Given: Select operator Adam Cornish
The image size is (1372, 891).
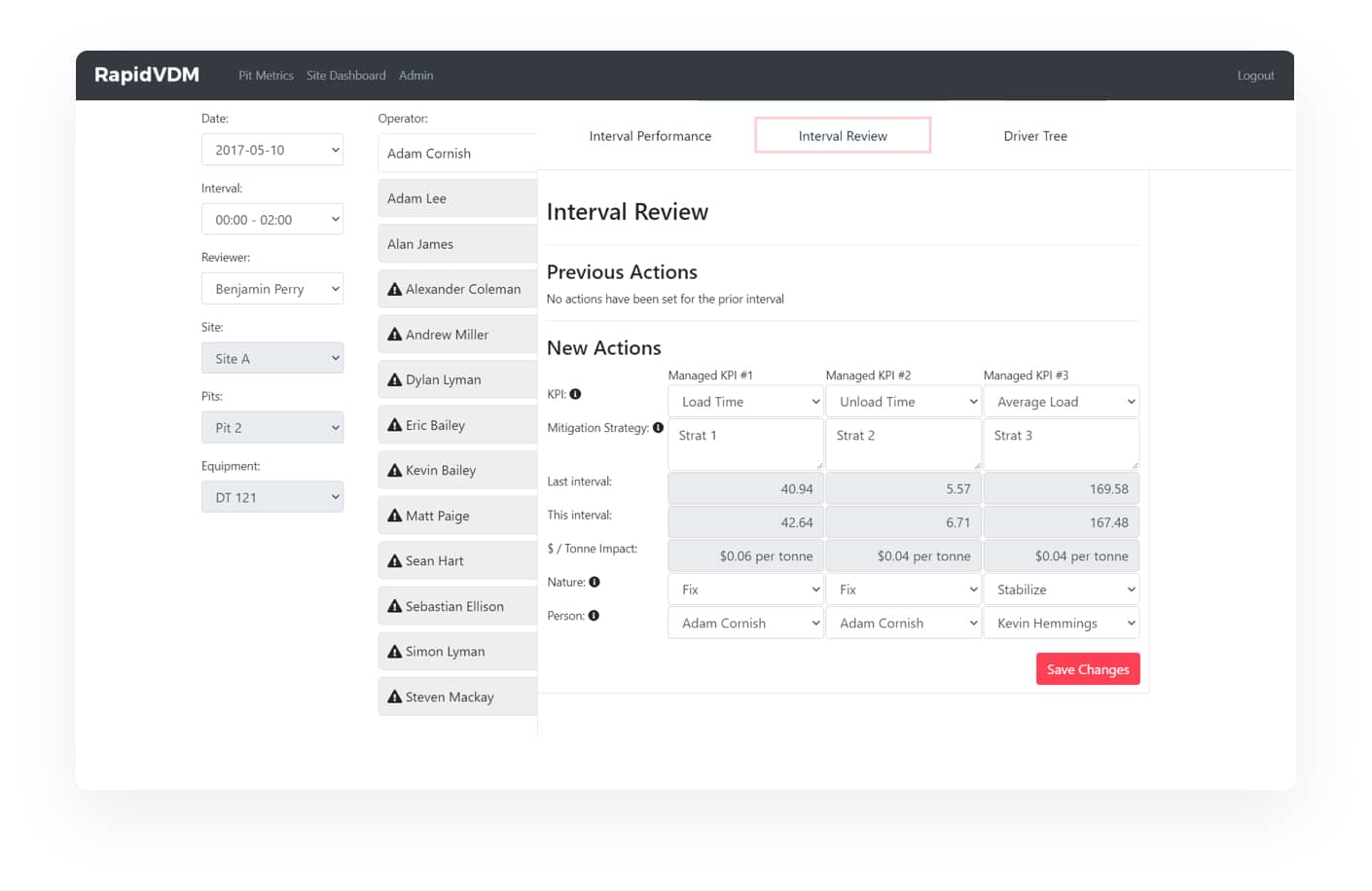Looking at the screenshot, I should pyautogui.click(x=457, y=153).
